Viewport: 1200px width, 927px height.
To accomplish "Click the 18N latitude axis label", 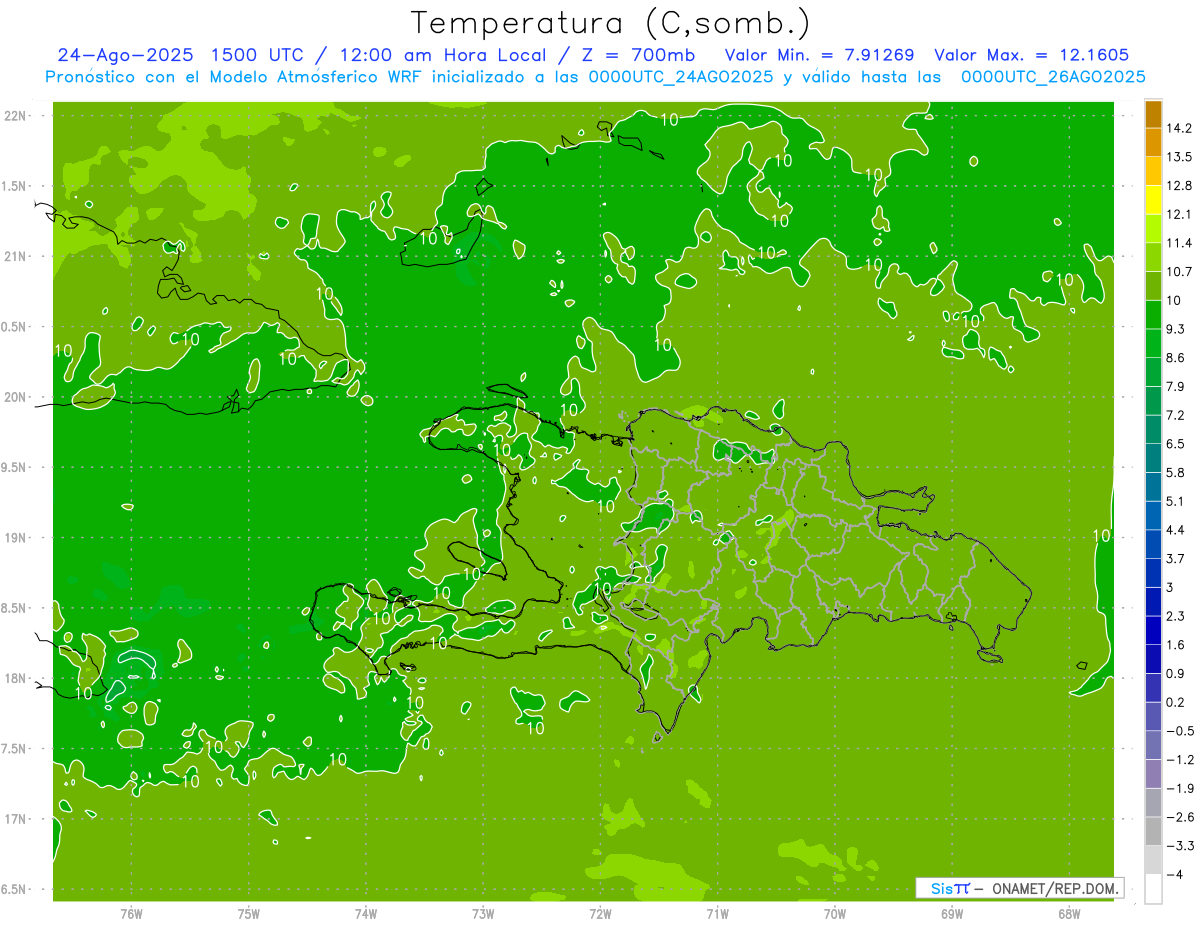I will [16, 678].
